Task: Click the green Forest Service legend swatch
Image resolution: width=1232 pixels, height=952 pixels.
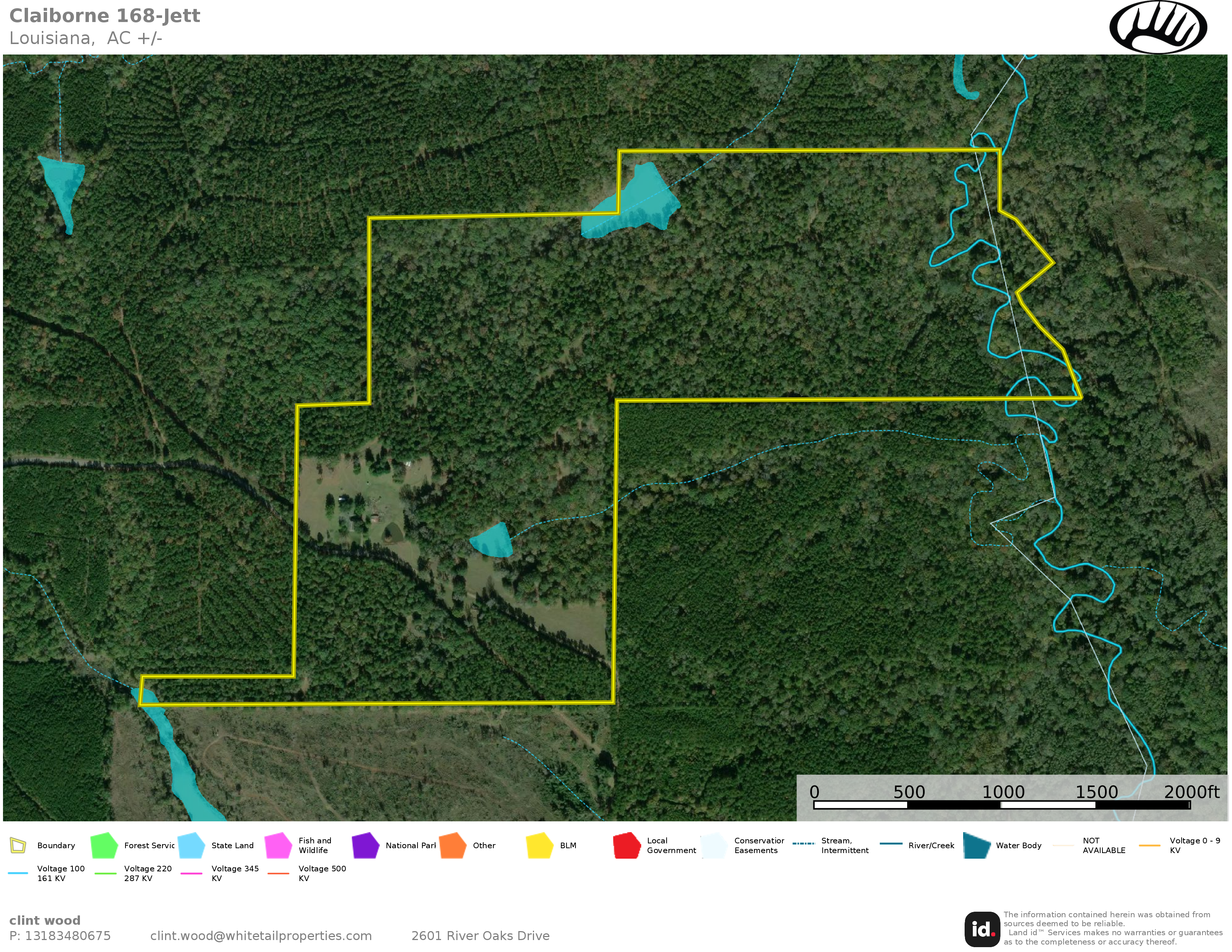Action: [104, 845]
